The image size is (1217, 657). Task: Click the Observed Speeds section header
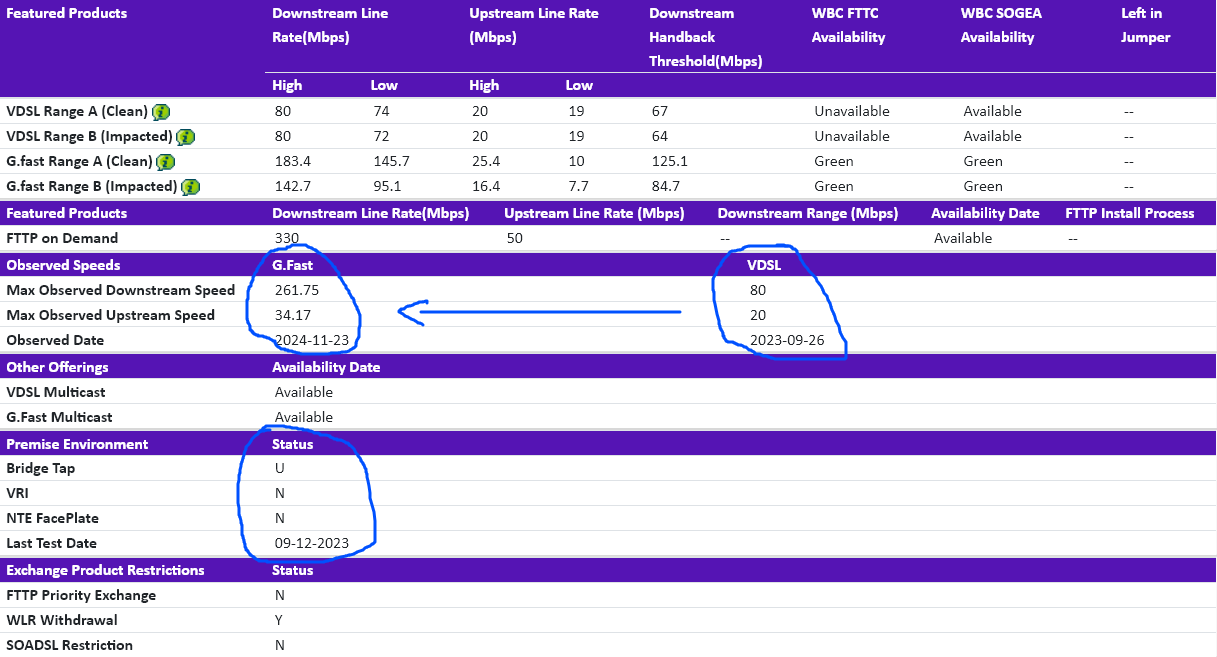[x=63, y=265]
